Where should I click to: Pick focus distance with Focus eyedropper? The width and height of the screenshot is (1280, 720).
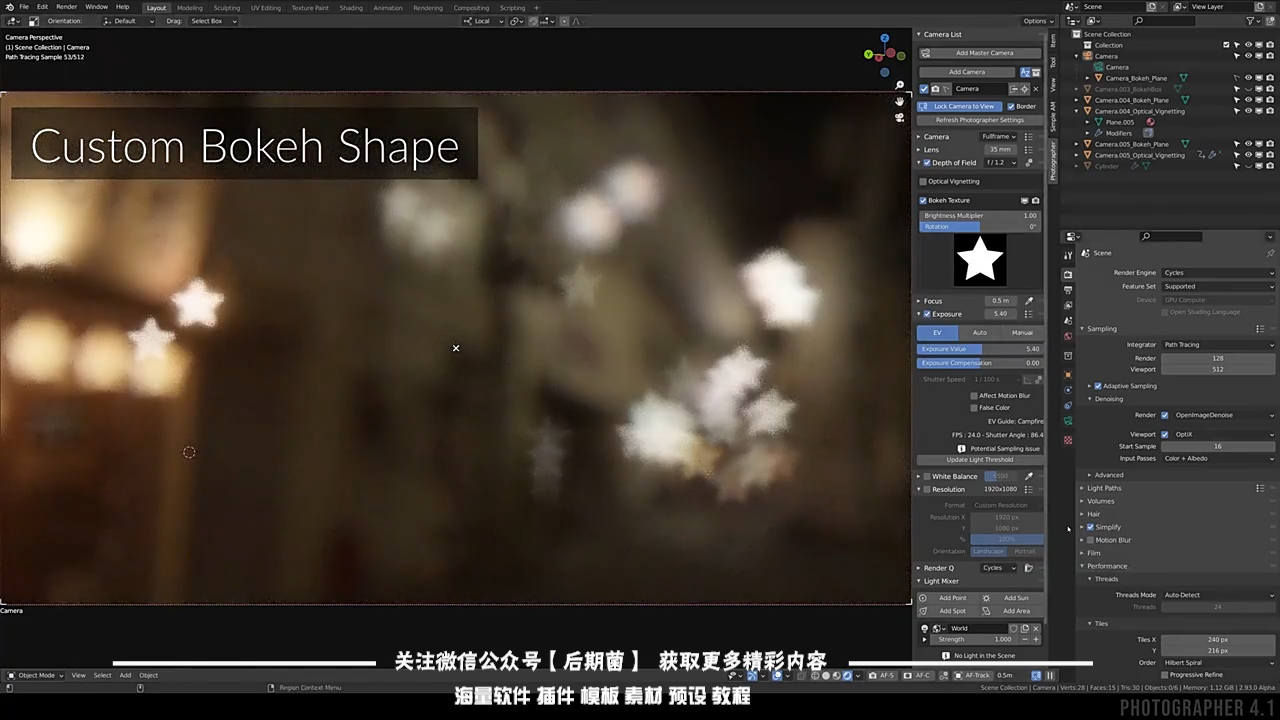pos(1029,301)
